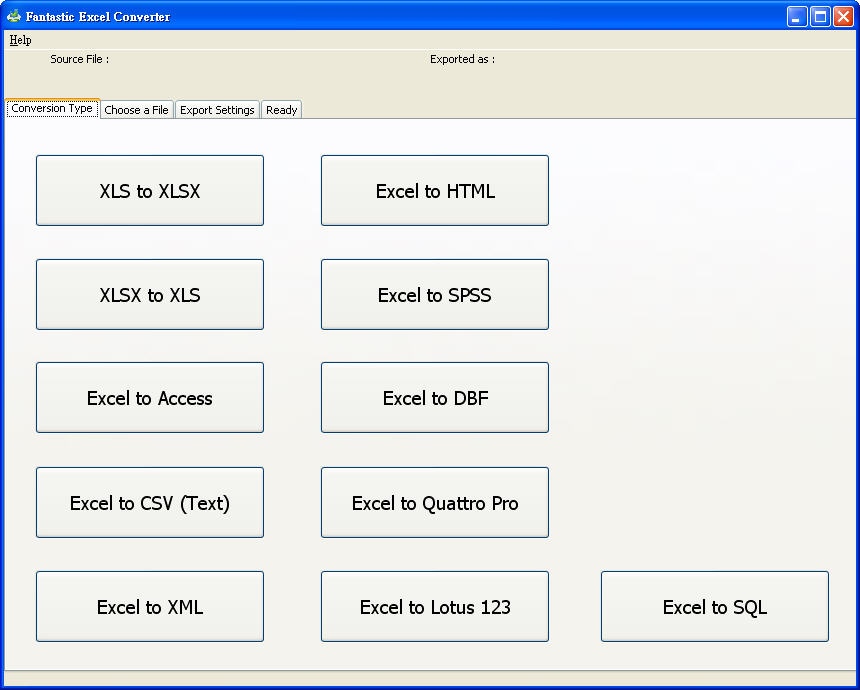Open the Help menu
Screen dimensions: 860x690
(20, 40)
